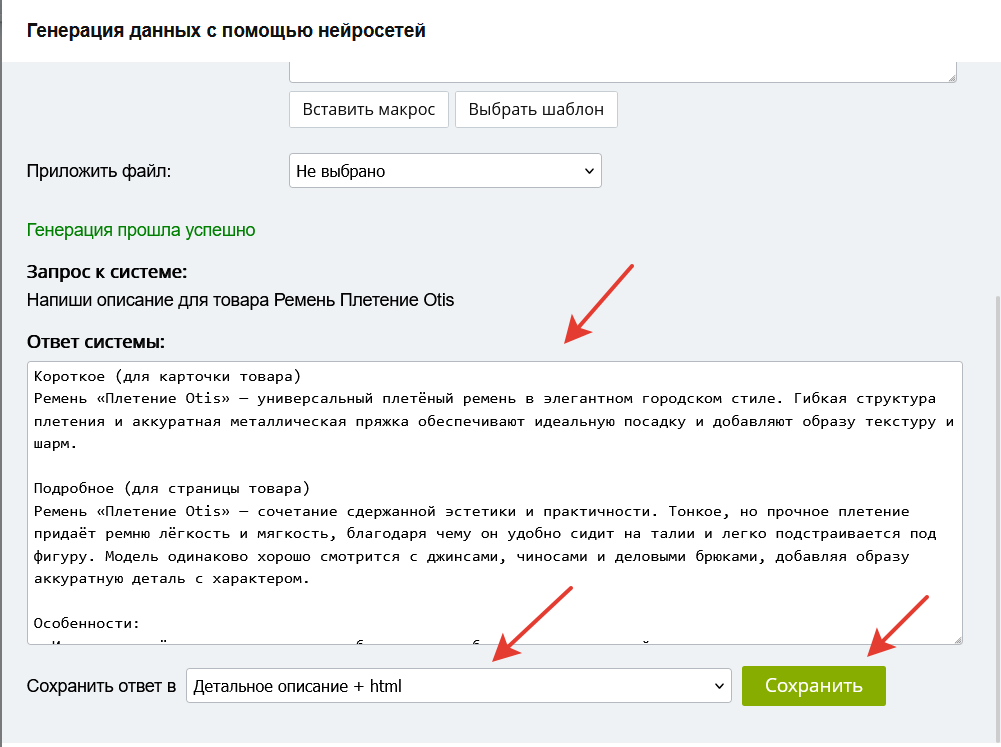Image resolution: width=1001 pixels, height=747 pixels.
Task: Click the Запрос к системе: heading
Action: [x=107, y=272]
